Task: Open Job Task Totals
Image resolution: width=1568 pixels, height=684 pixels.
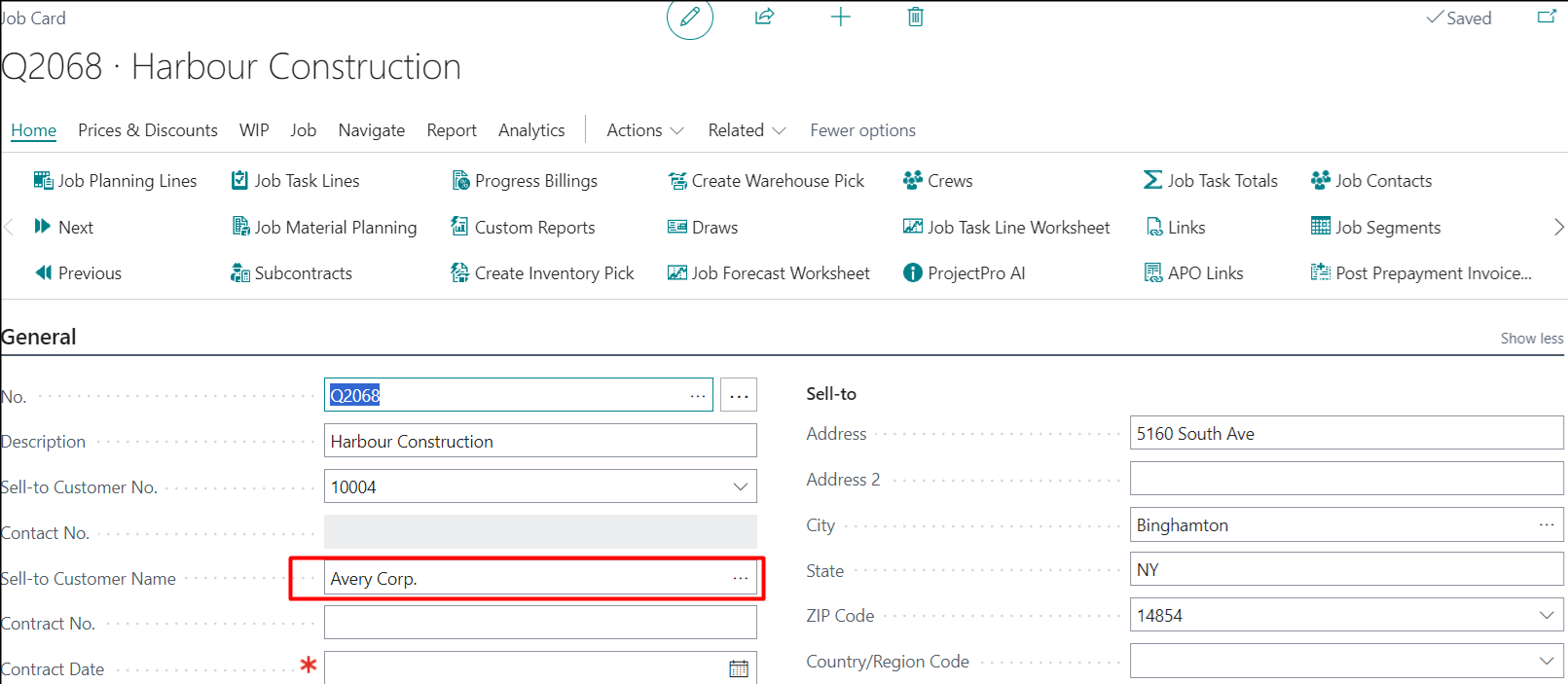Action: [x=1211, y=181]
